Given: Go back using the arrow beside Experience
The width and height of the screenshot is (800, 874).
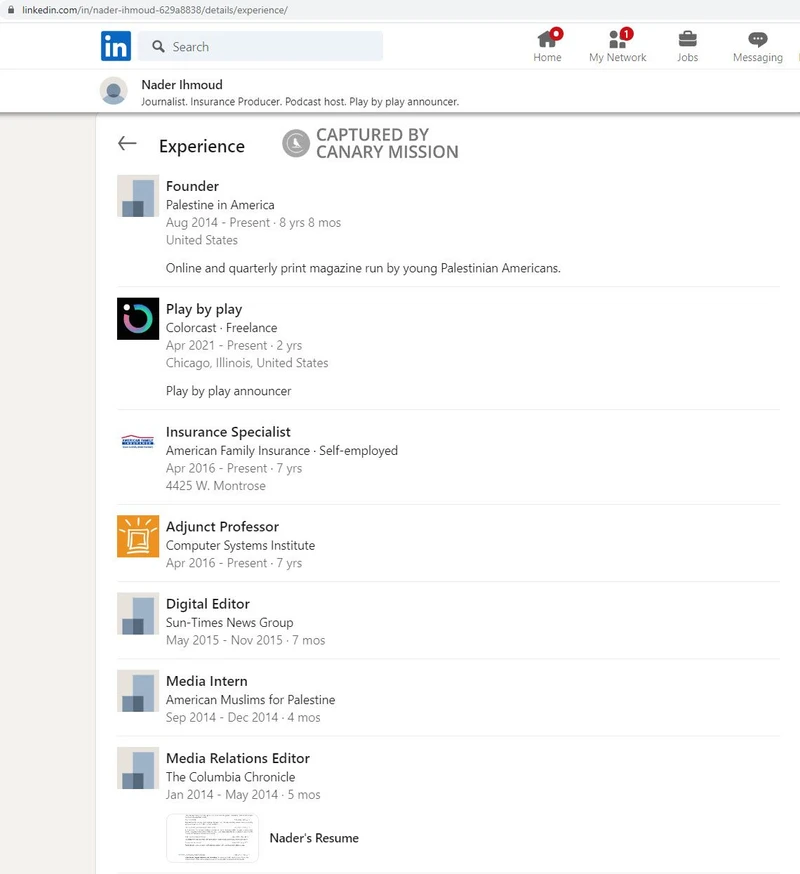Looking at the screenshot, I should tap(127, 143).
